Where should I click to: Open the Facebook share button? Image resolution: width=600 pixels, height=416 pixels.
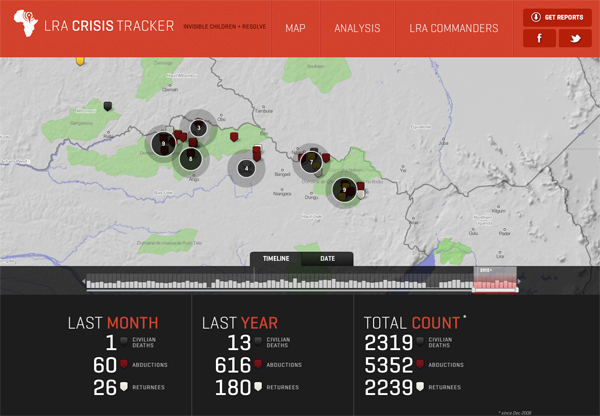(x=541, y=39)
